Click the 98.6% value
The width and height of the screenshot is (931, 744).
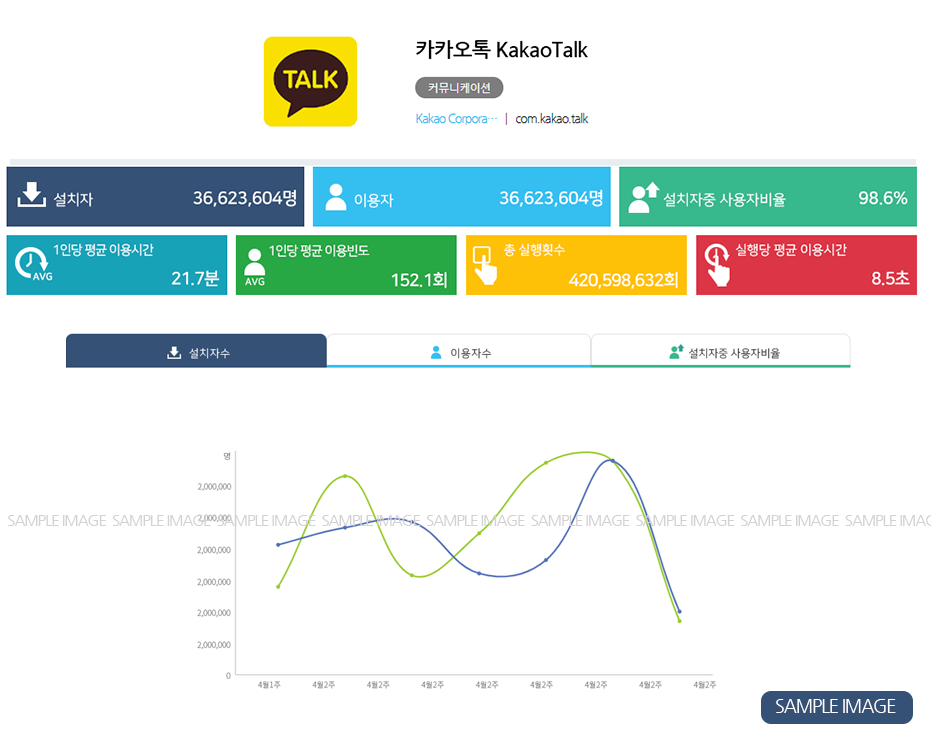pyautogui.click(x=882, y=198)
